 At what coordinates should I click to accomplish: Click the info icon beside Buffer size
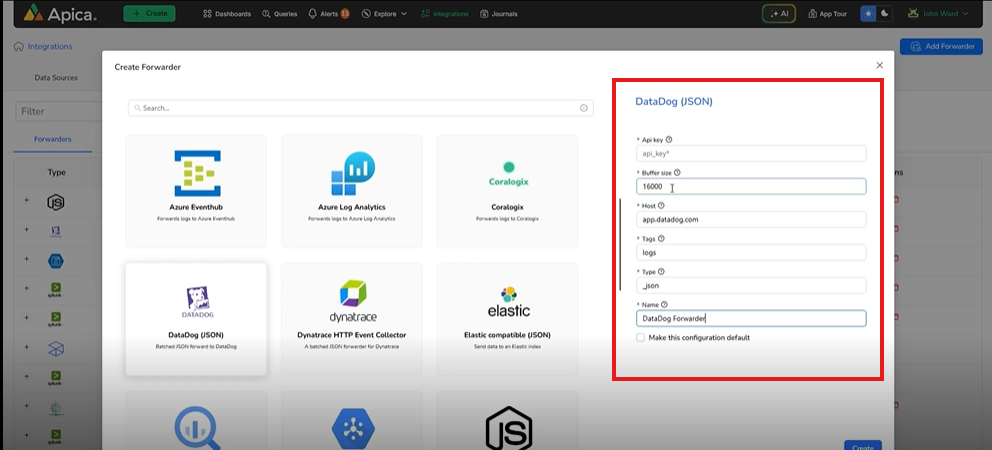coord(677,173)
